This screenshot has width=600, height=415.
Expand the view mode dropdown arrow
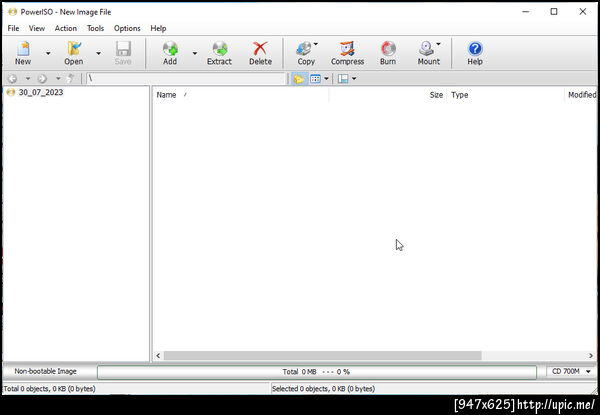pyautogui.click(x=326, y=79)
